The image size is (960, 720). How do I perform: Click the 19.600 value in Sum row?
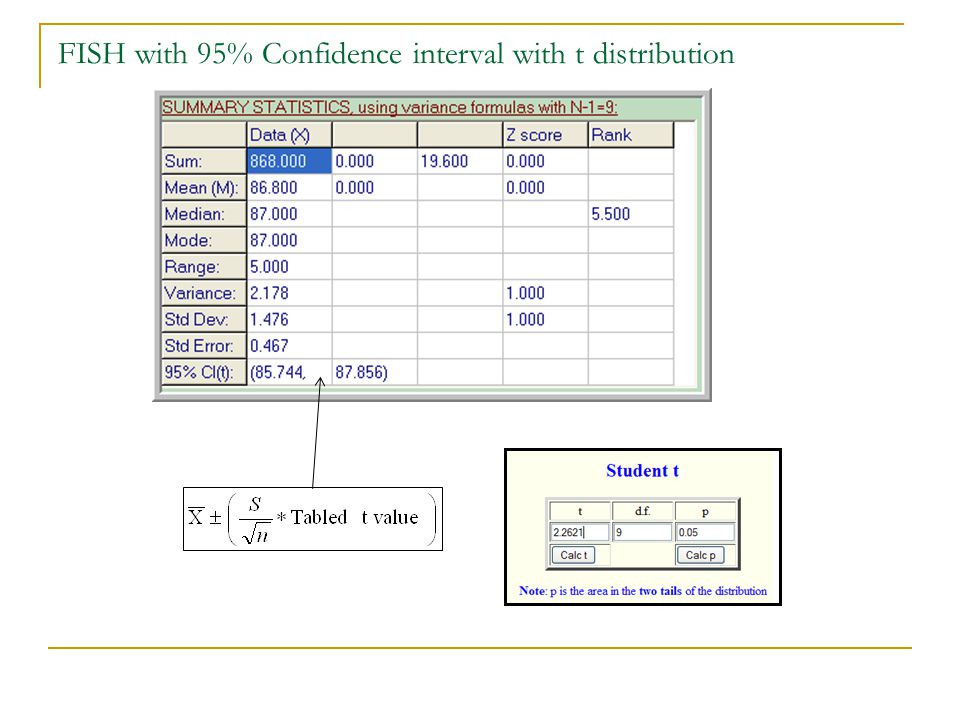pos(460,161)
